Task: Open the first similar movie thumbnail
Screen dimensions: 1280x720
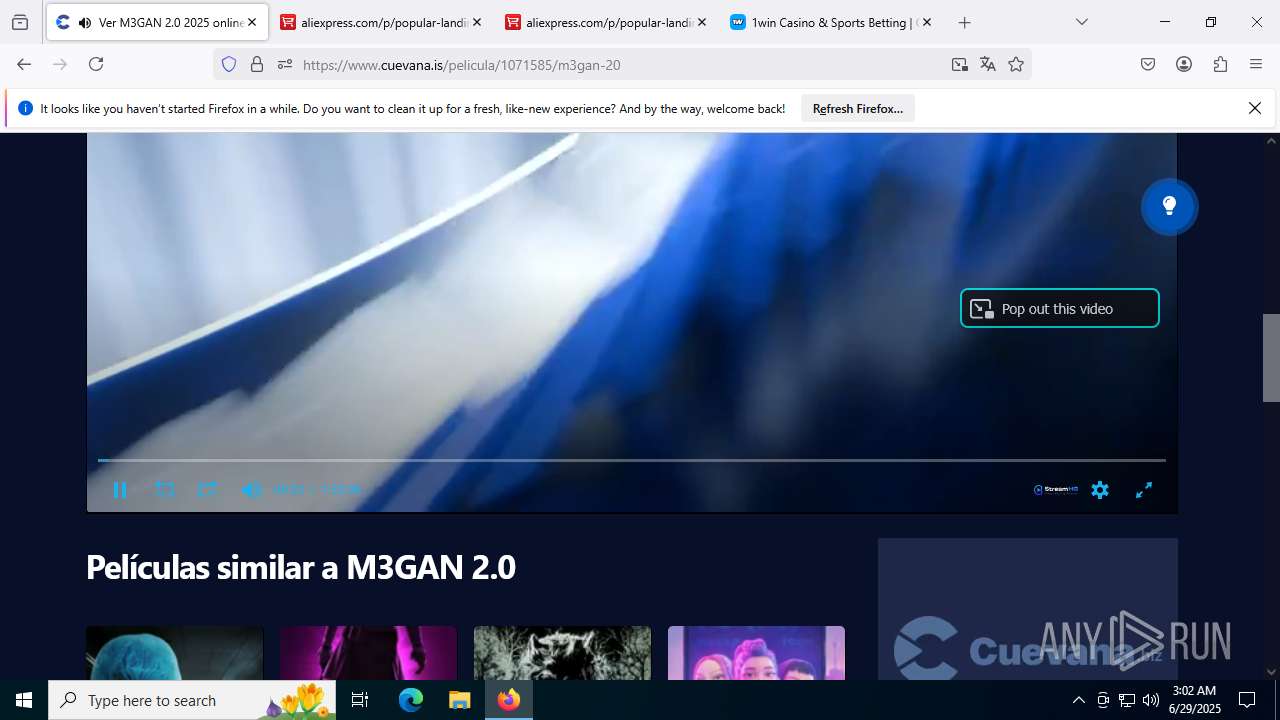Action: tap(175, 653)
